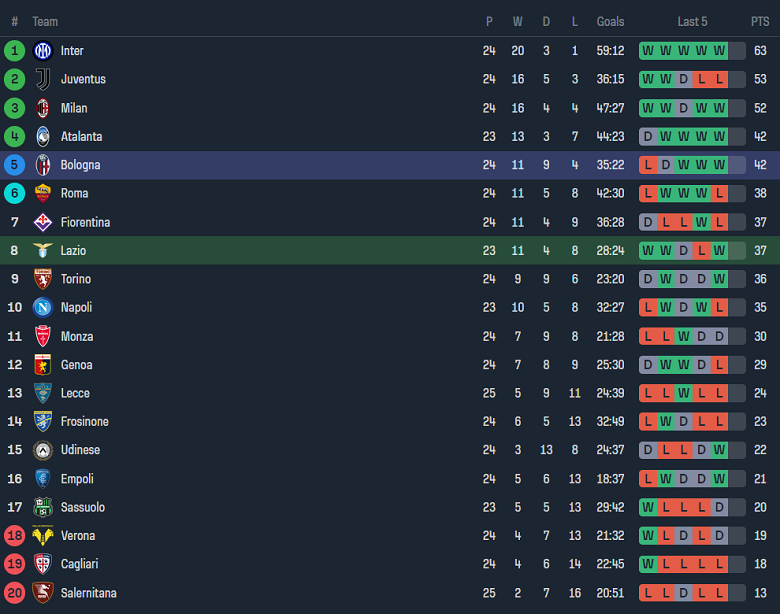The image size is (780, 614).
Task: Sort table by Goals column header
Action: (610, 21)
